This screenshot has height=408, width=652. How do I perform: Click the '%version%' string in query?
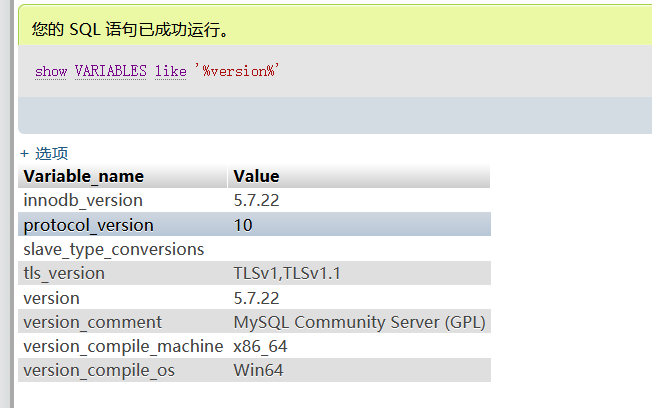point(237,71)
